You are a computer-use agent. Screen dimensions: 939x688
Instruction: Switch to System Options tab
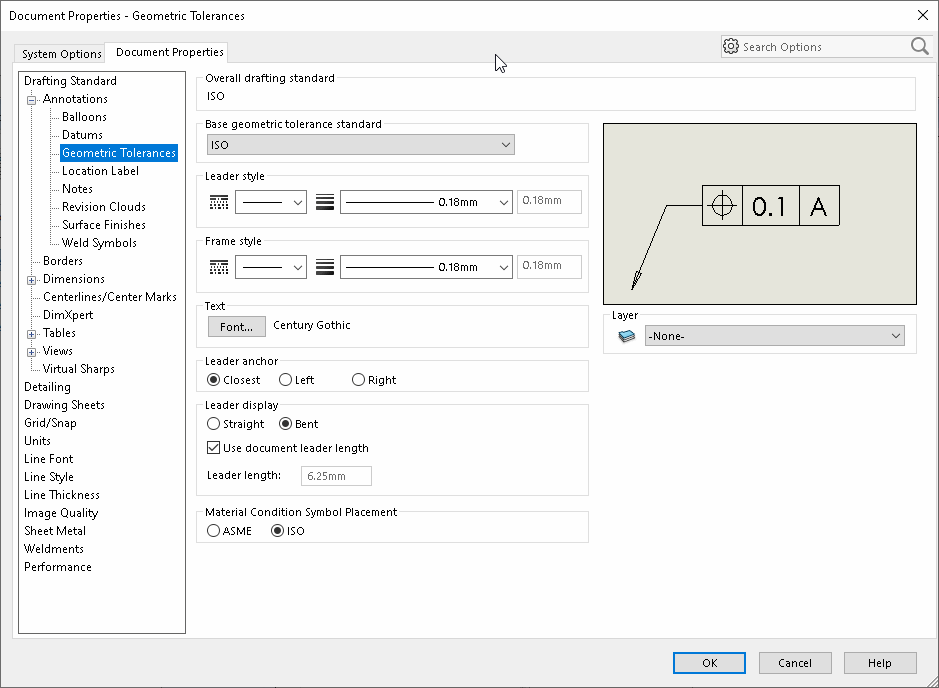point(62,54)
